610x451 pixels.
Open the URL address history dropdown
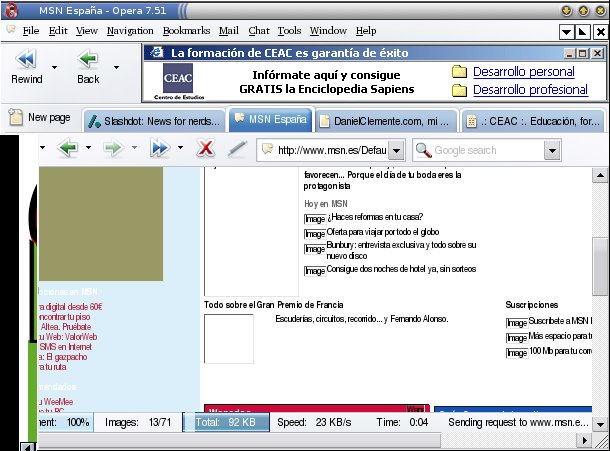tap(396, 150)
